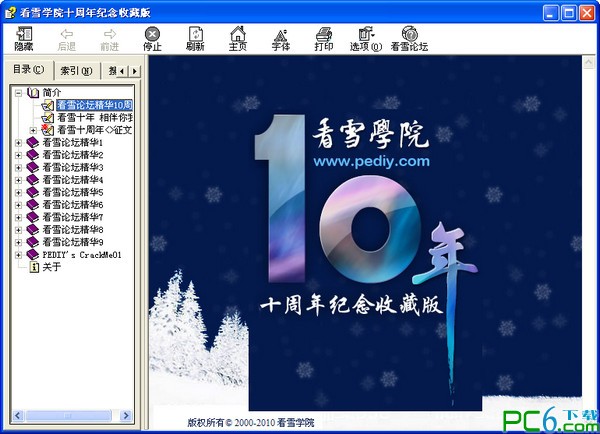
Task: Click the Forward (前进) arrow icon
Action: click(110, 34)
